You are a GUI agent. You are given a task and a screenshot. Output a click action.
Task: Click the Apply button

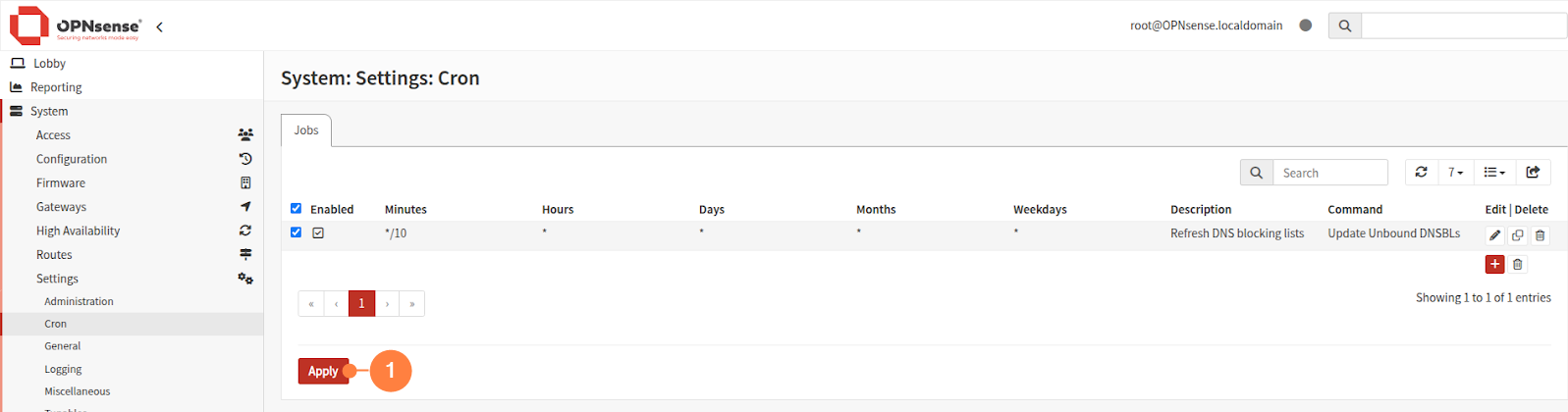[323, 371]
